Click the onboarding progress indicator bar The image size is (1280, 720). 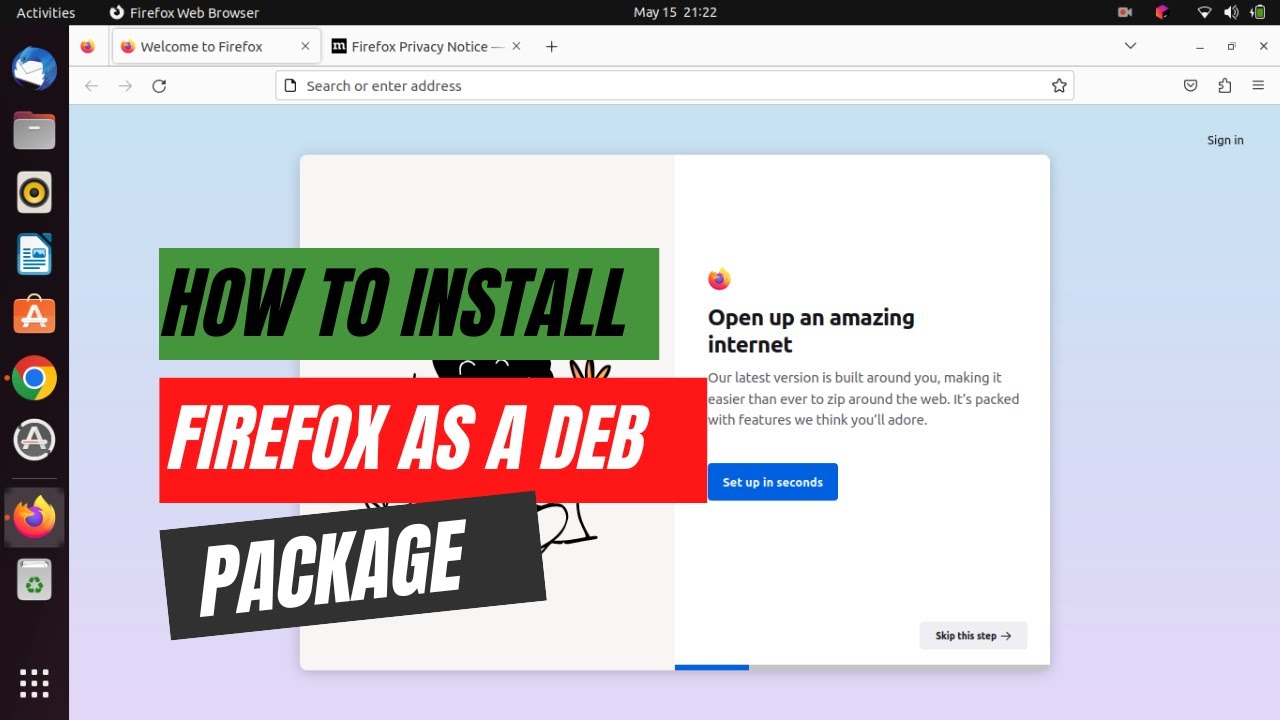point(862,667)
